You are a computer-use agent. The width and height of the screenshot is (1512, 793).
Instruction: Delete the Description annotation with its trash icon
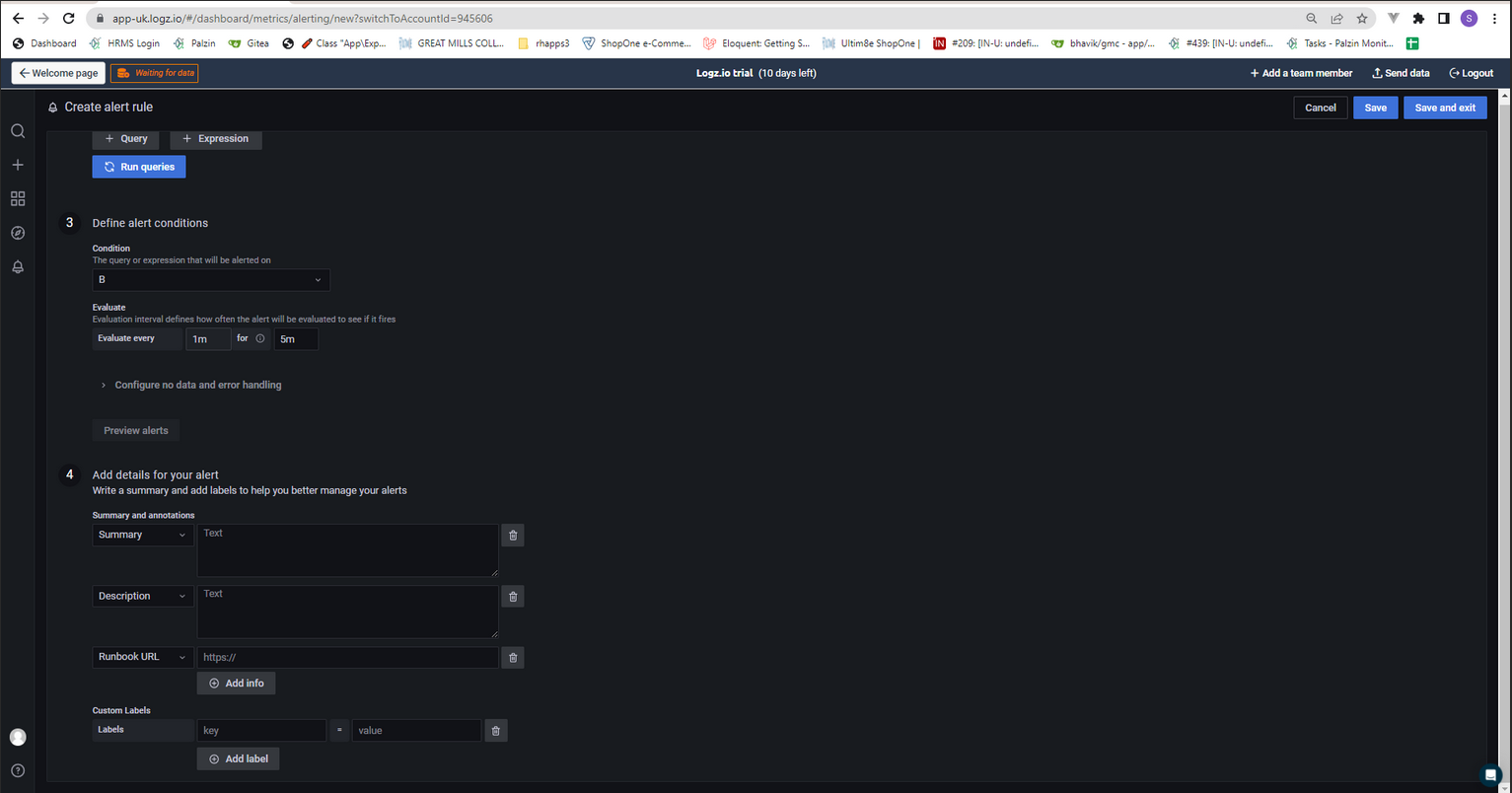513,596
